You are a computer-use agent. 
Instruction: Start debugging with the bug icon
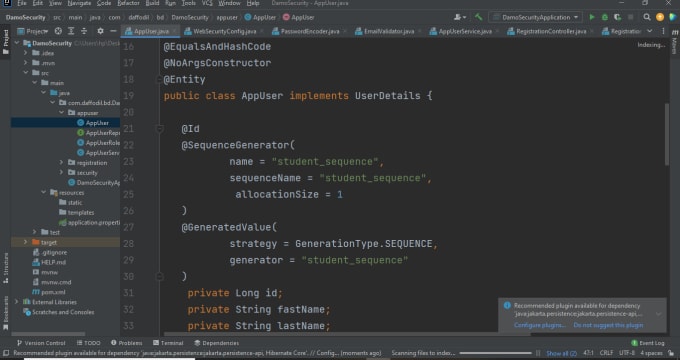click(x=605, y=17)
